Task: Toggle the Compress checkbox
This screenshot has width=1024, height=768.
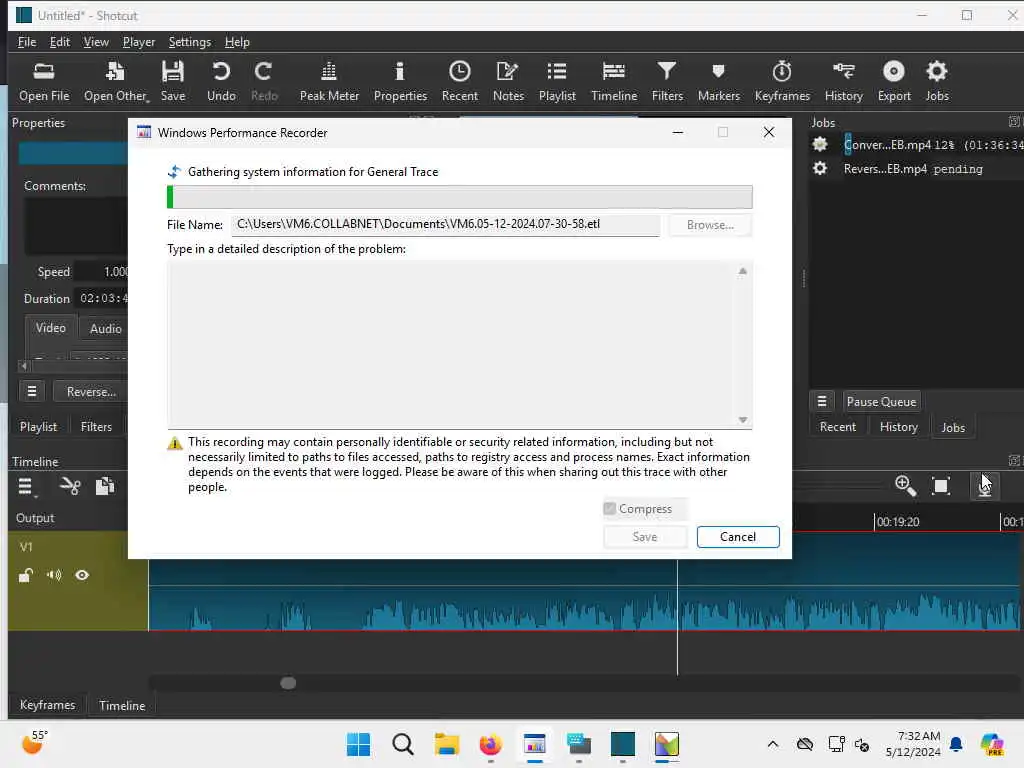Action: point(609,508)
